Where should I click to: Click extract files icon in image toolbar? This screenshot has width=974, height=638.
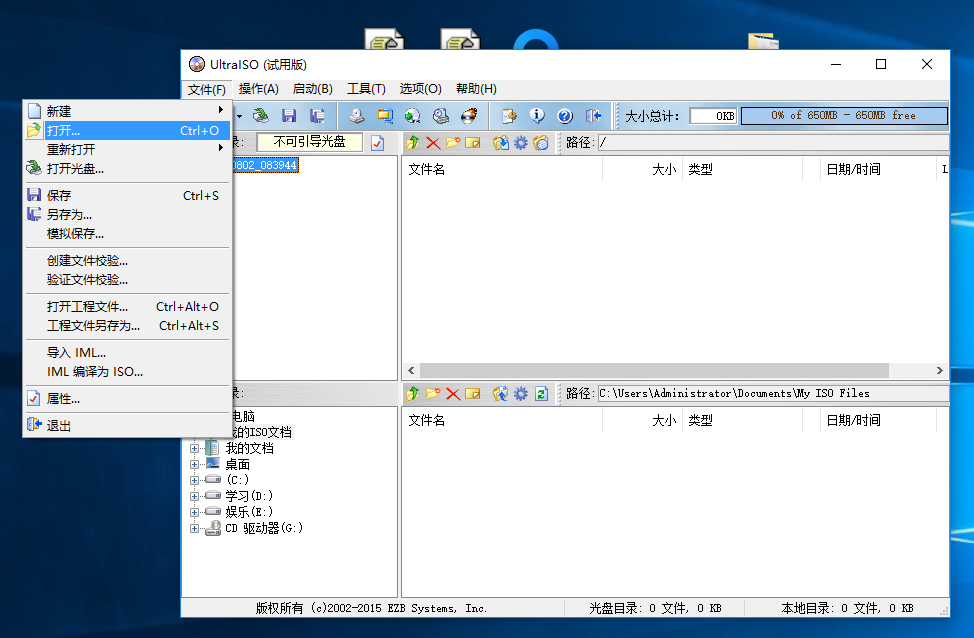501,143
